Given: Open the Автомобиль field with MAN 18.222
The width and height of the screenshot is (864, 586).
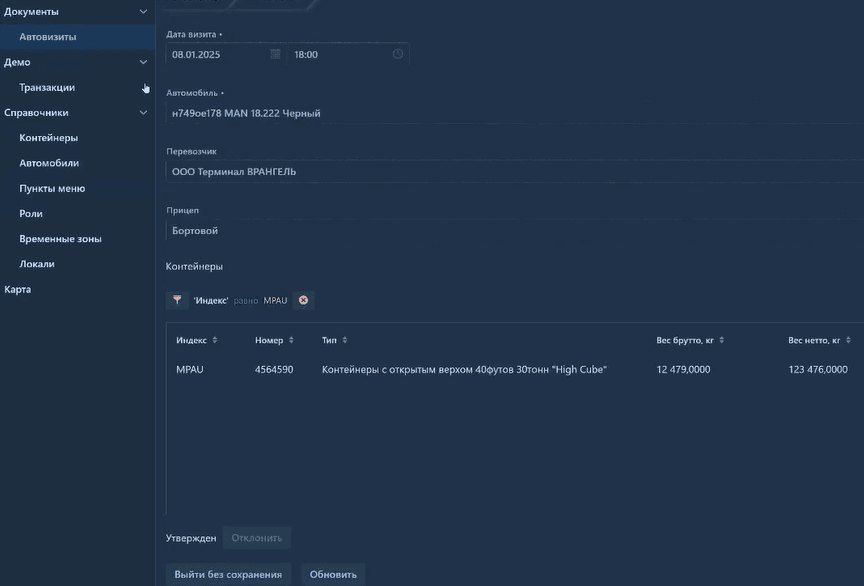Looking at the screenshot, I should tap(515, 113).
